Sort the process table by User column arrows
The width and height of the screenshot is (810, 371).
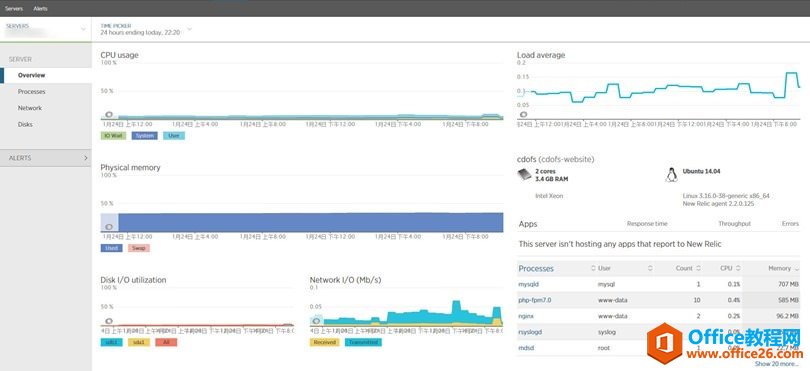tap(650, 268)
